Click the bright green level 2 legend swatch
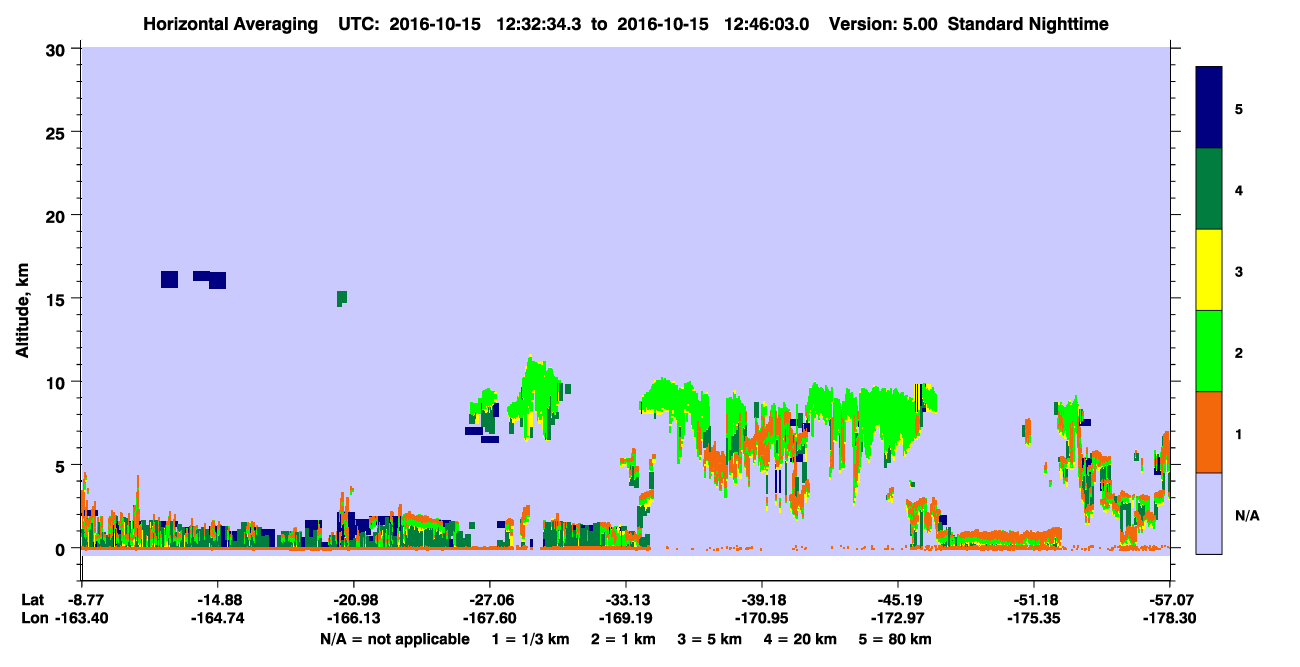 pyautogui.click(x=1209, y=350)
